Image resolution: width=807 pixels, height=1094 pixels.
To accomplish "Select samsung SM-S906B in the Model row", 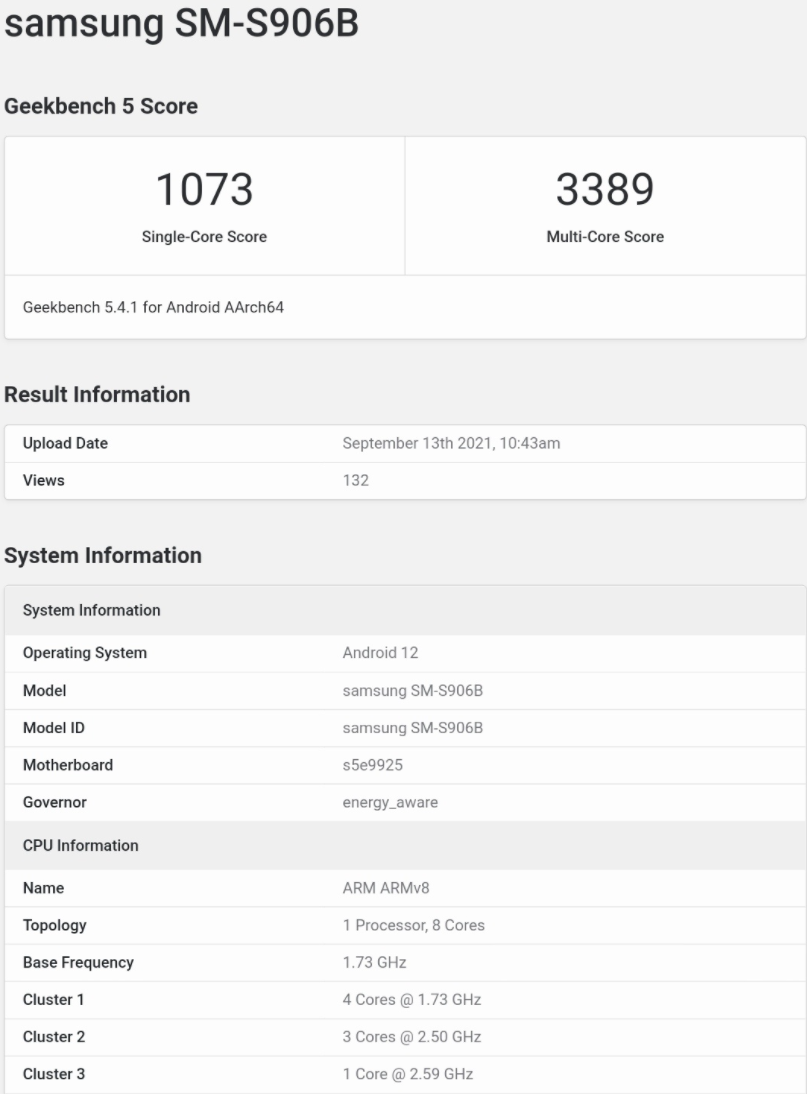I will [x=413, y=690].
